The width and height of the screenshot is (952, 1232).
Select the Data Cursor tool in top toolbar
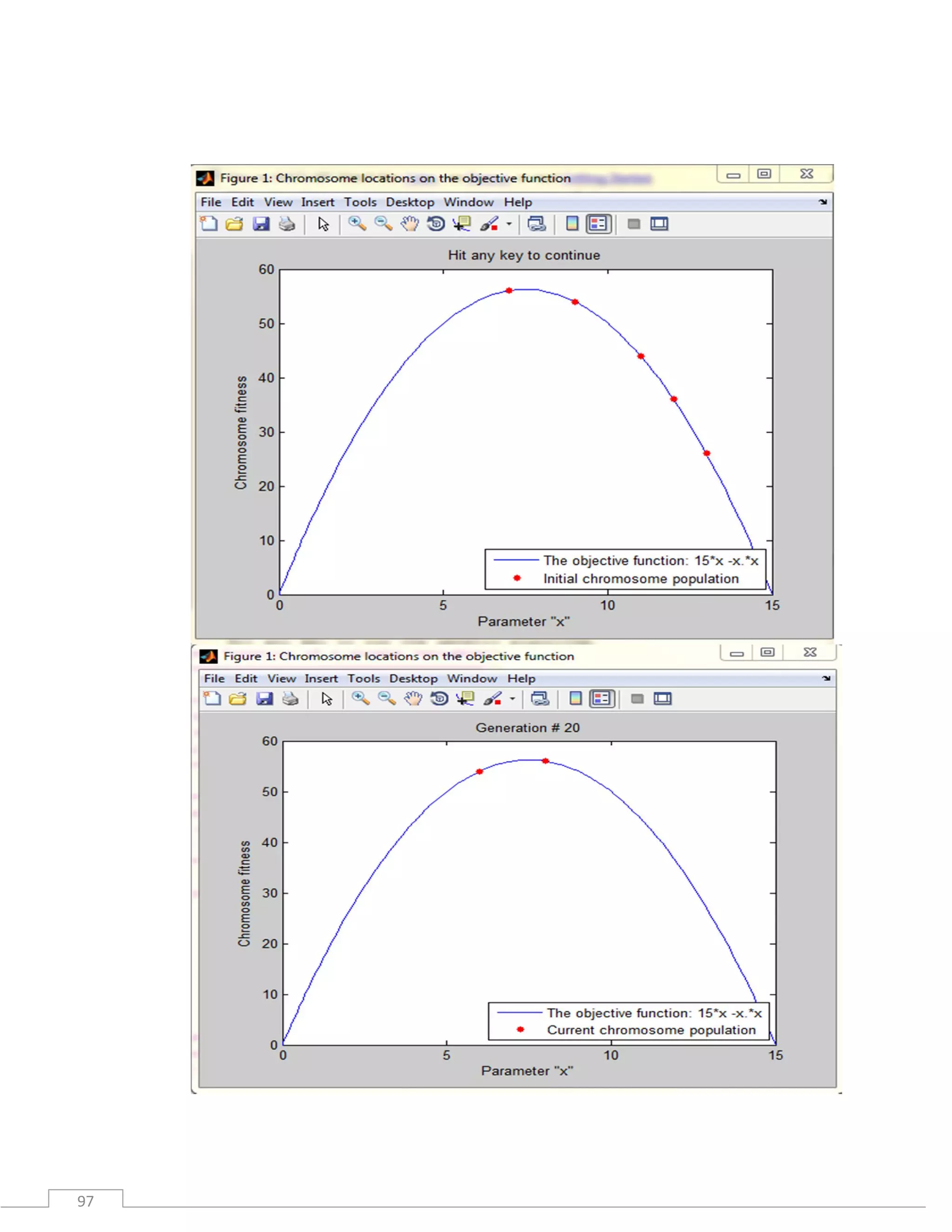(462, 224)
